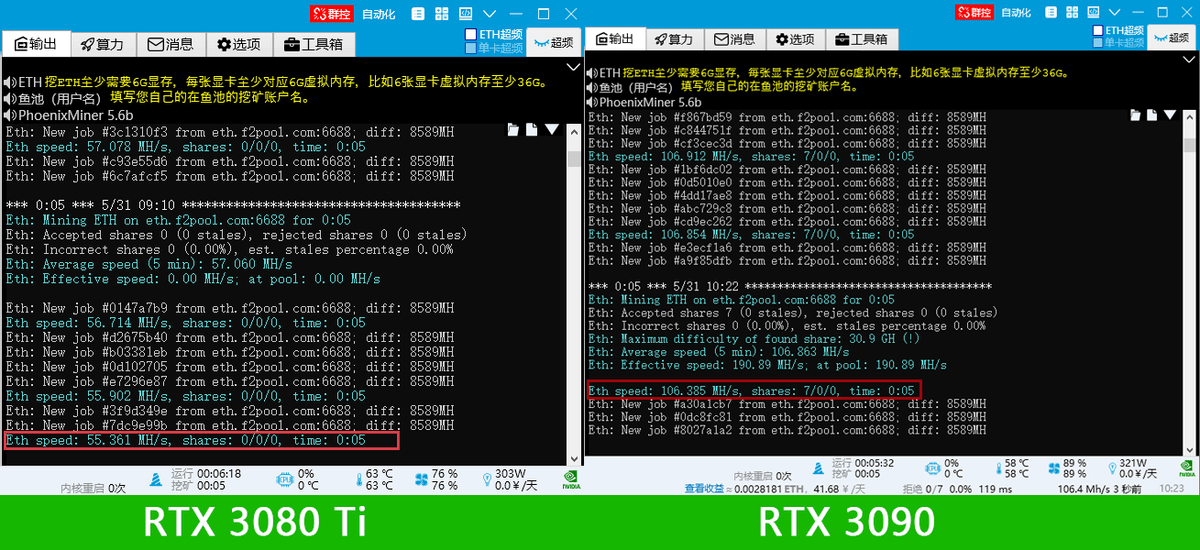Viewport: 1200px width, 550px height.
Task: Open the code console icon in RTX 3090 title bar
Action: coord(1091,12)
